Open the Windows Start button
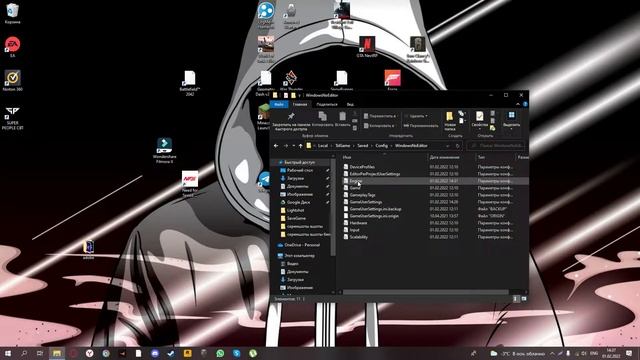Viewport: 640px width, 360px height. (8, 353)
